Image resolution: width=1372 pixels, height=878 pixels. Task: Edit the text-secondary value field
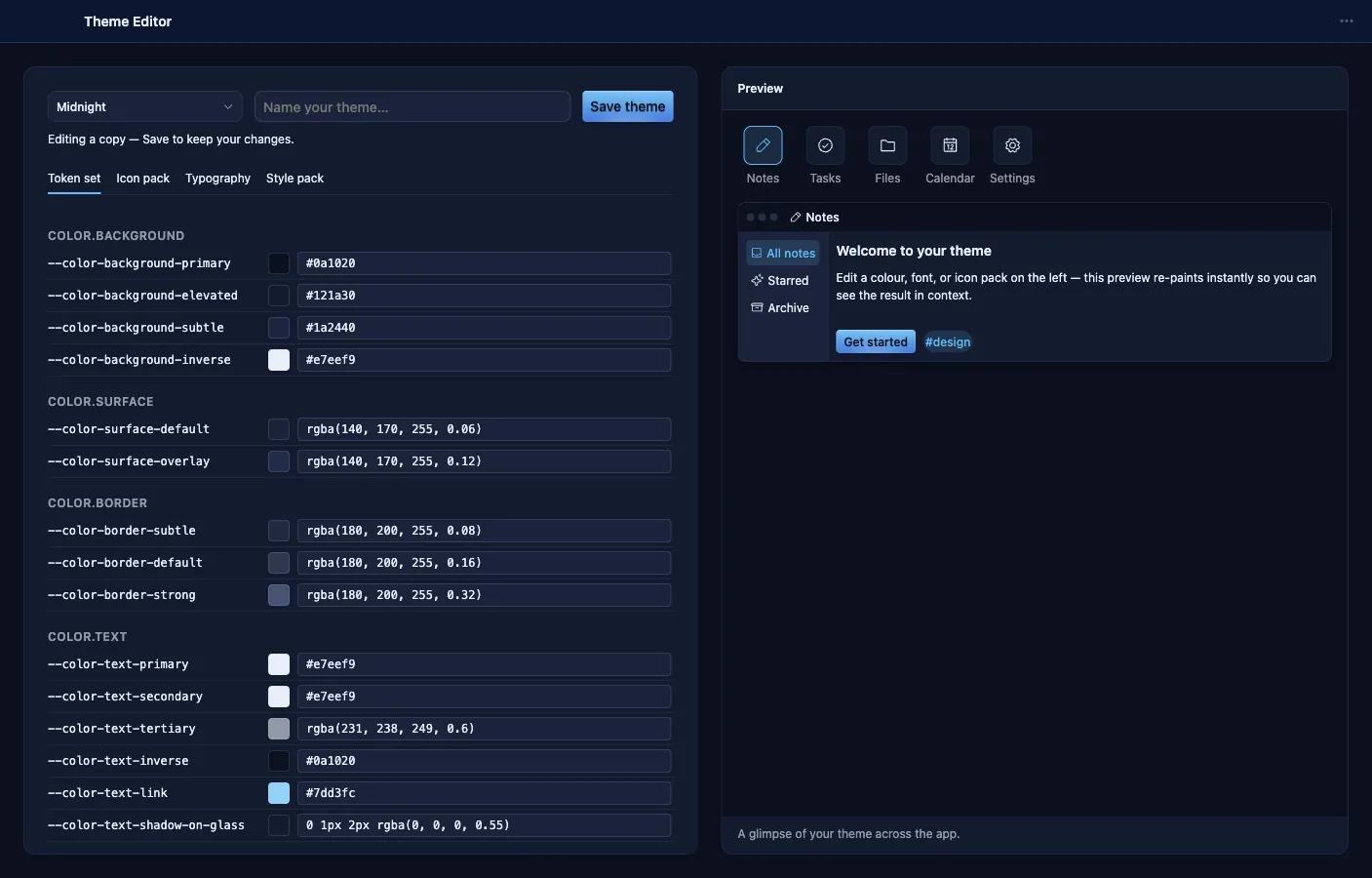click(484, 697)
